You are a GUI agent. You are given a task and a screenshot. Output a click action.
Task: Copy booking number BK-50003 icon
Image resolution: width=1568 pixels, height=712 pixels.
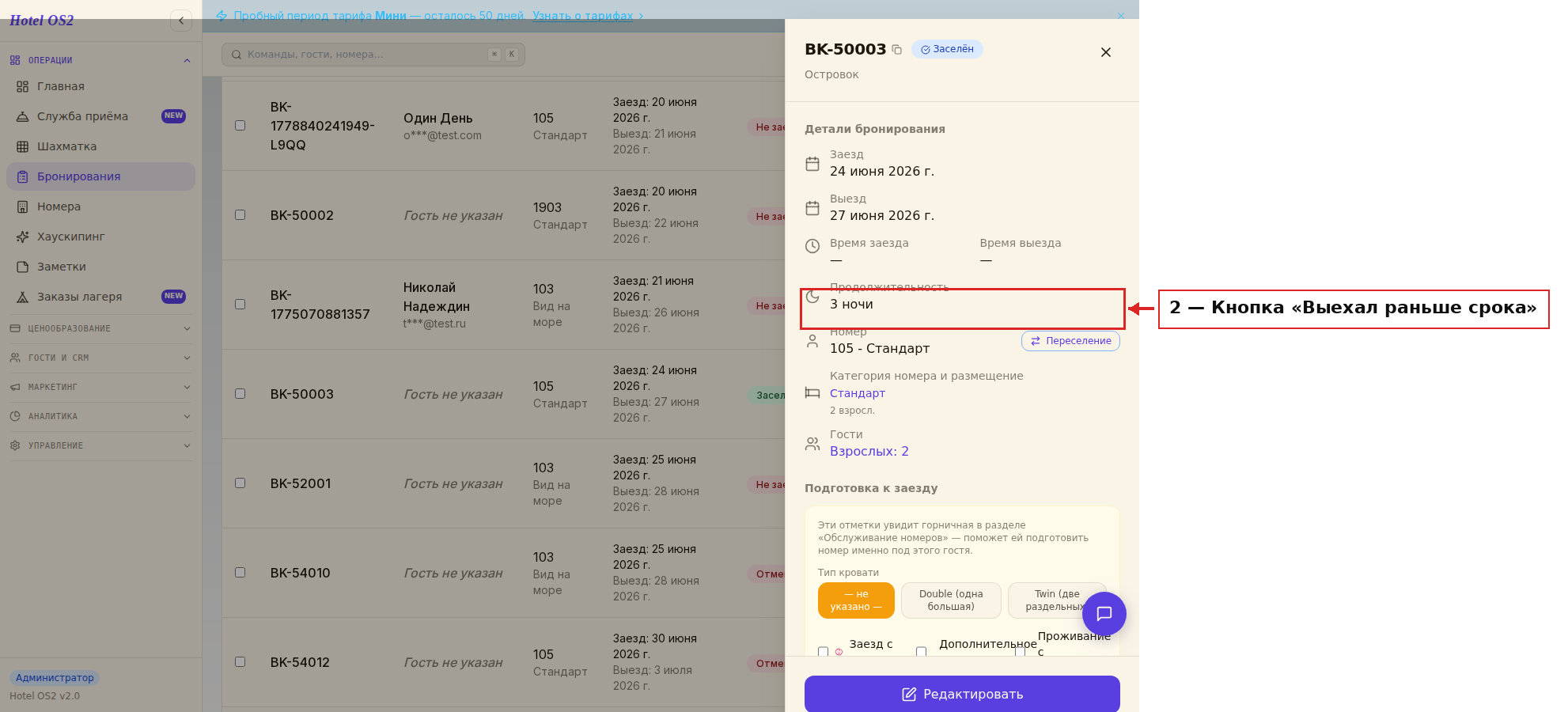(896, 49)
